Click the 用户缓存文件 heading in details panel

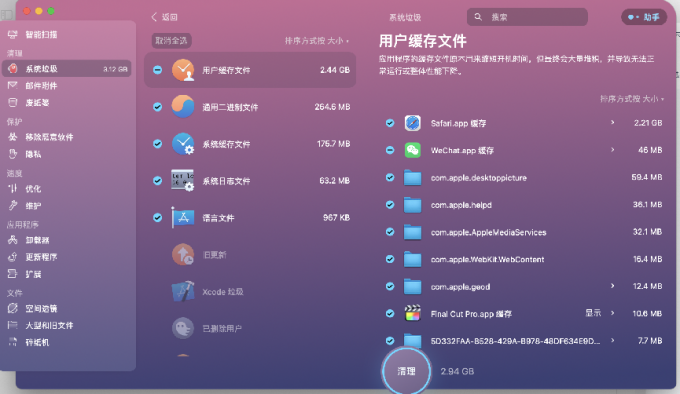(x=423, y=41)
